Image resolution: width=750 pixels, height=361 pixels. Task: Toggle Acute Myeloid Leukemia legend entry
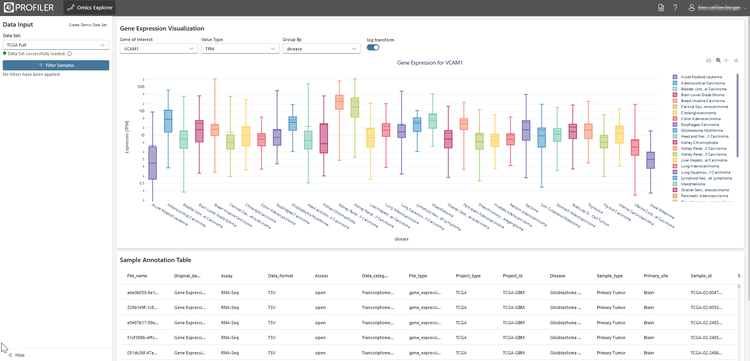point(699,77)
